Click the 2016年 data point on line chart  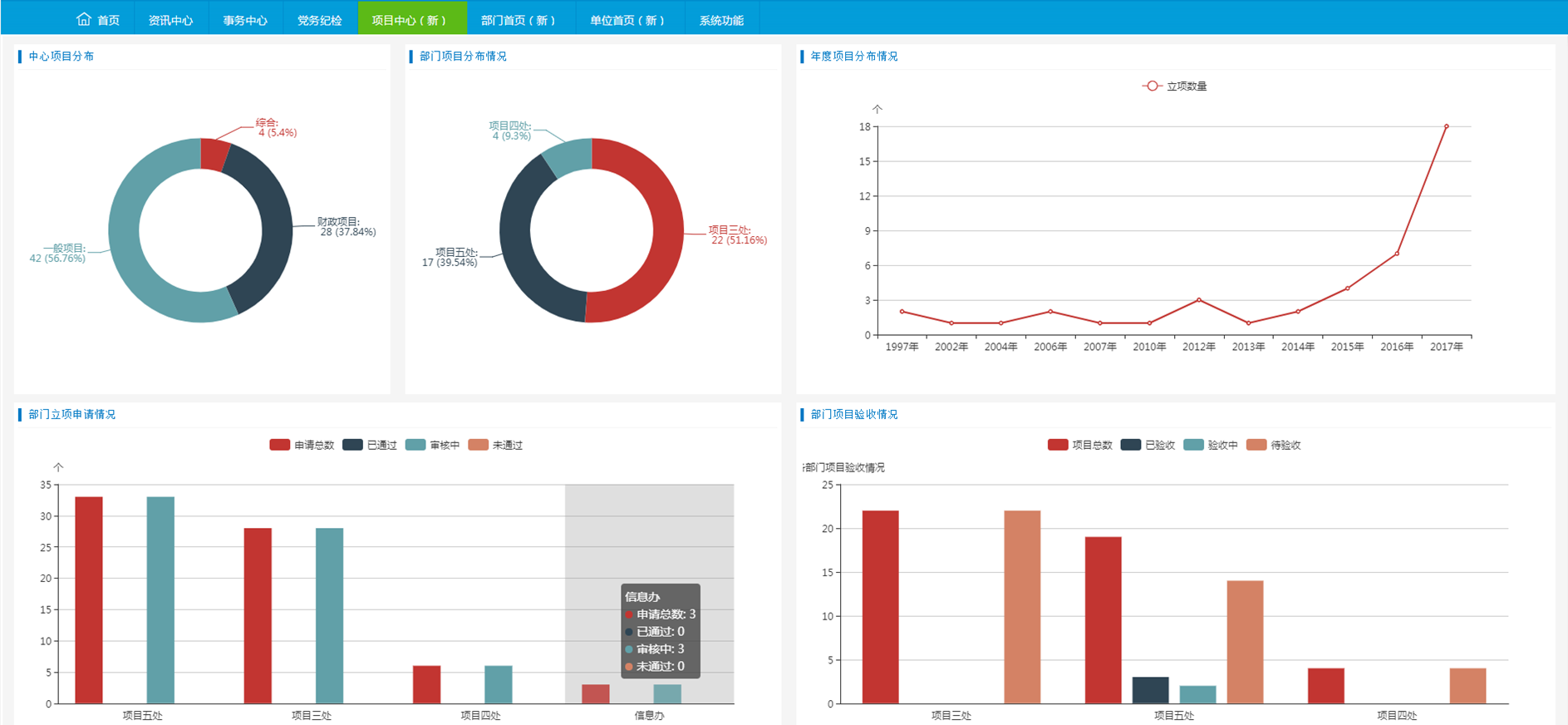[1397, 254]
